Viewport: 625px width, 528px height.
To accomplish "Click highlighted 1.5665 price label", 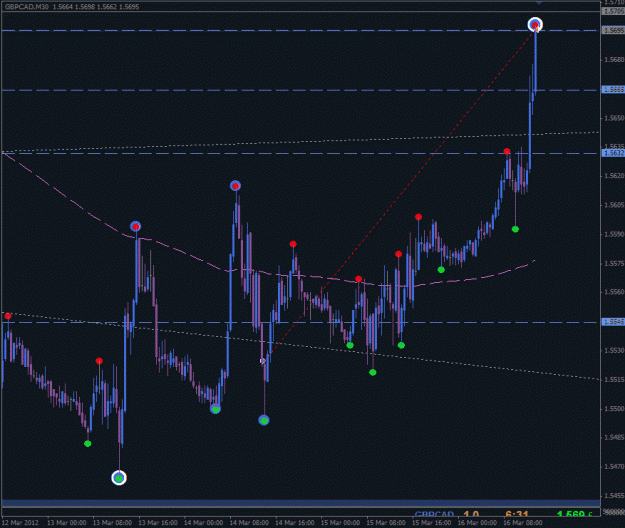I will click(x=613, y=90).
